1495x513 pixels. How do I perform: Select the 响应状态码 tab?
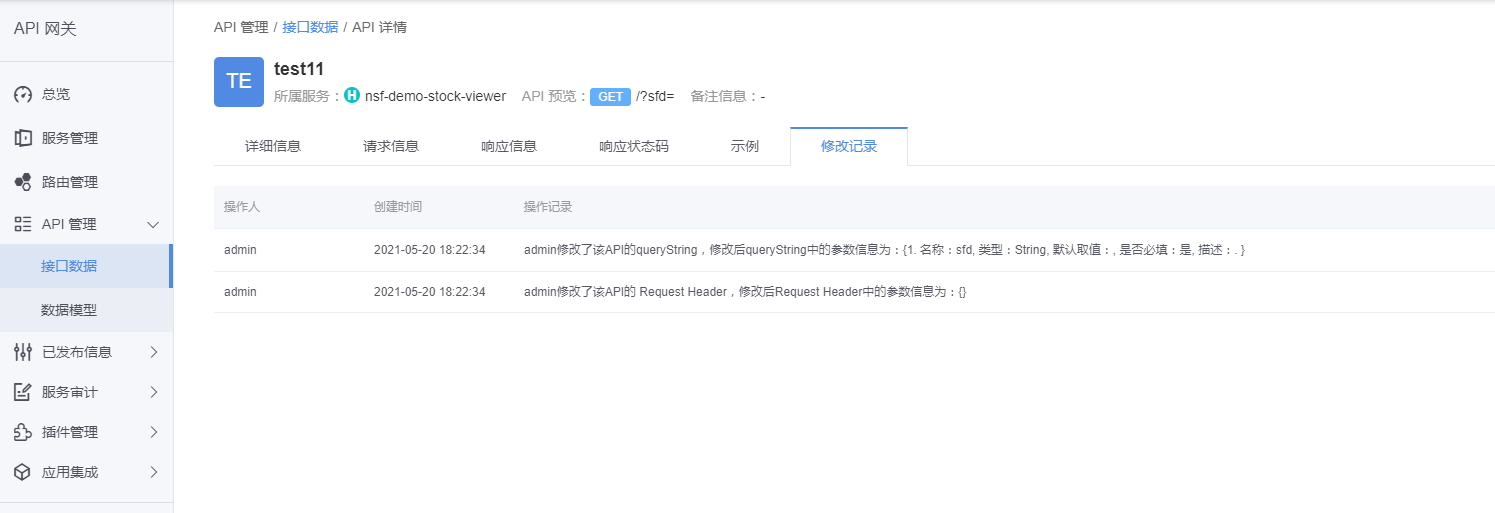click(x=634, y=146)
